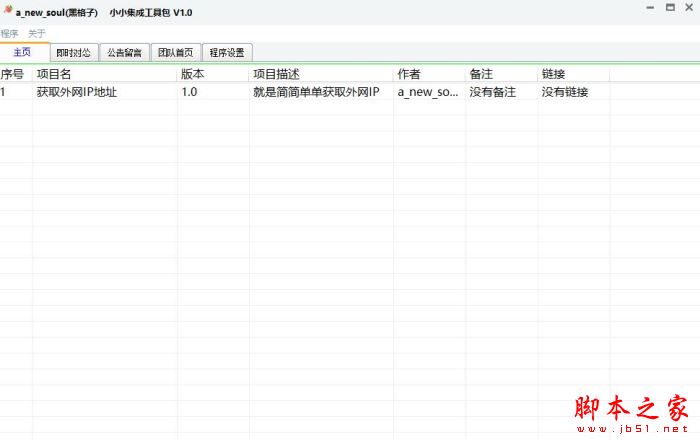Screen dimensions: 700x440
Task: Select the 获取外网IP地址 project row
Action: (x=77, y=92)
